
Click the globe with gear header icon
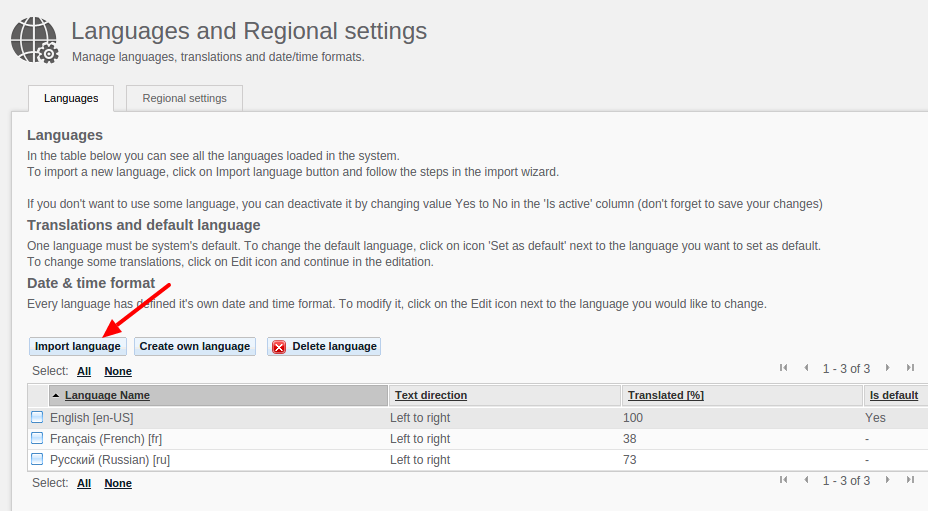coord(34,40)
